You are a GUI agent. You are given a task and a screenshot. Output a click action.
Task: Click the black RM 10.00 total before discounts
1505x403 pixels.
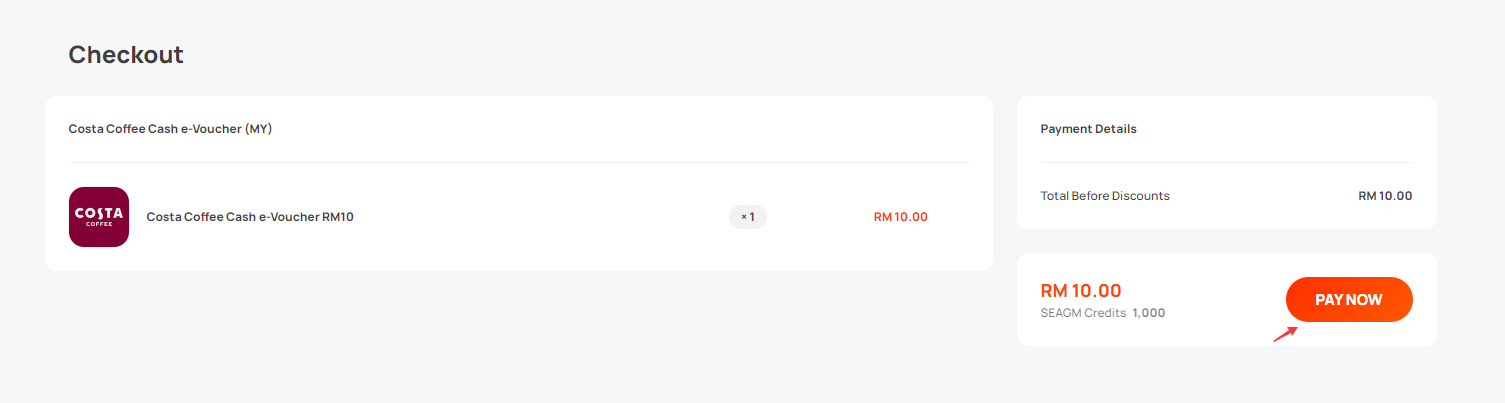tap(1385, 196)
